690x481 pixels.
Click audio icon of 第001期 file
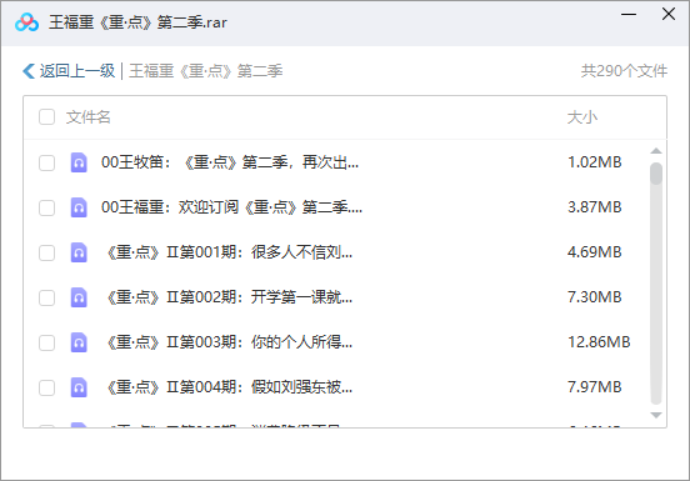tap(79, 253)
